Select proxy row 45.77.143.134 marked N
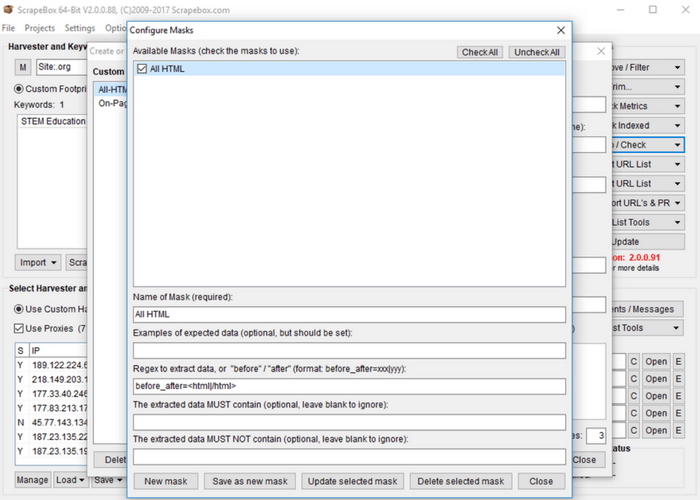700x500 pixels. point(51,422)
